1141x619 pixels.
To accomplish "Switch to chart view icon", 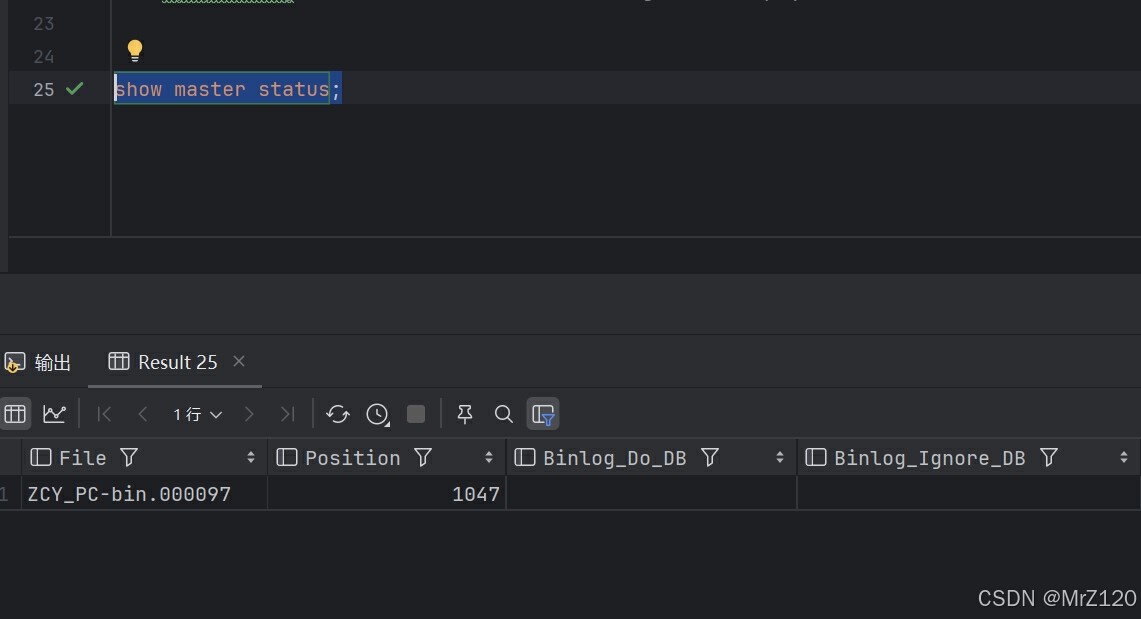I will (54, 414).
